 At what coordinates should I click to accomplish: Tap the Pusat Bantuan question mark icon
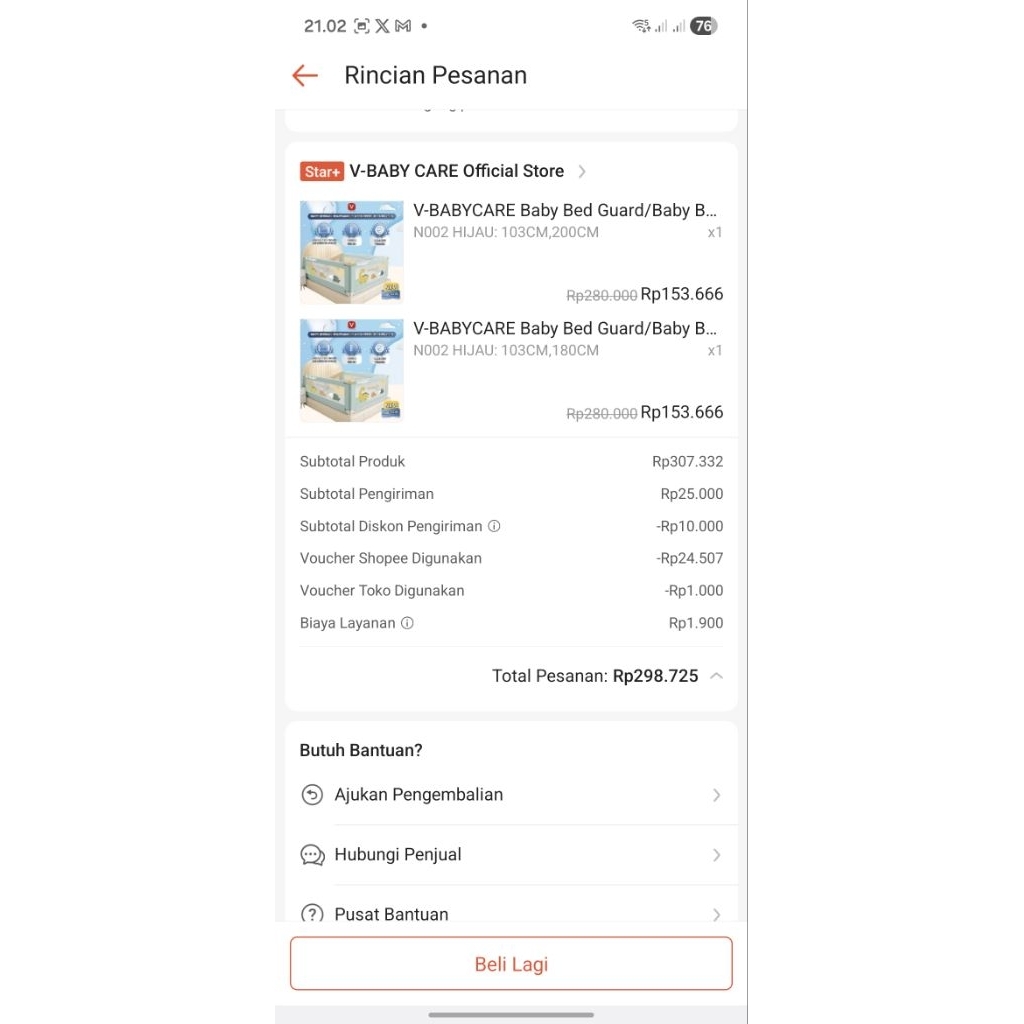click(x=312, y=913)
